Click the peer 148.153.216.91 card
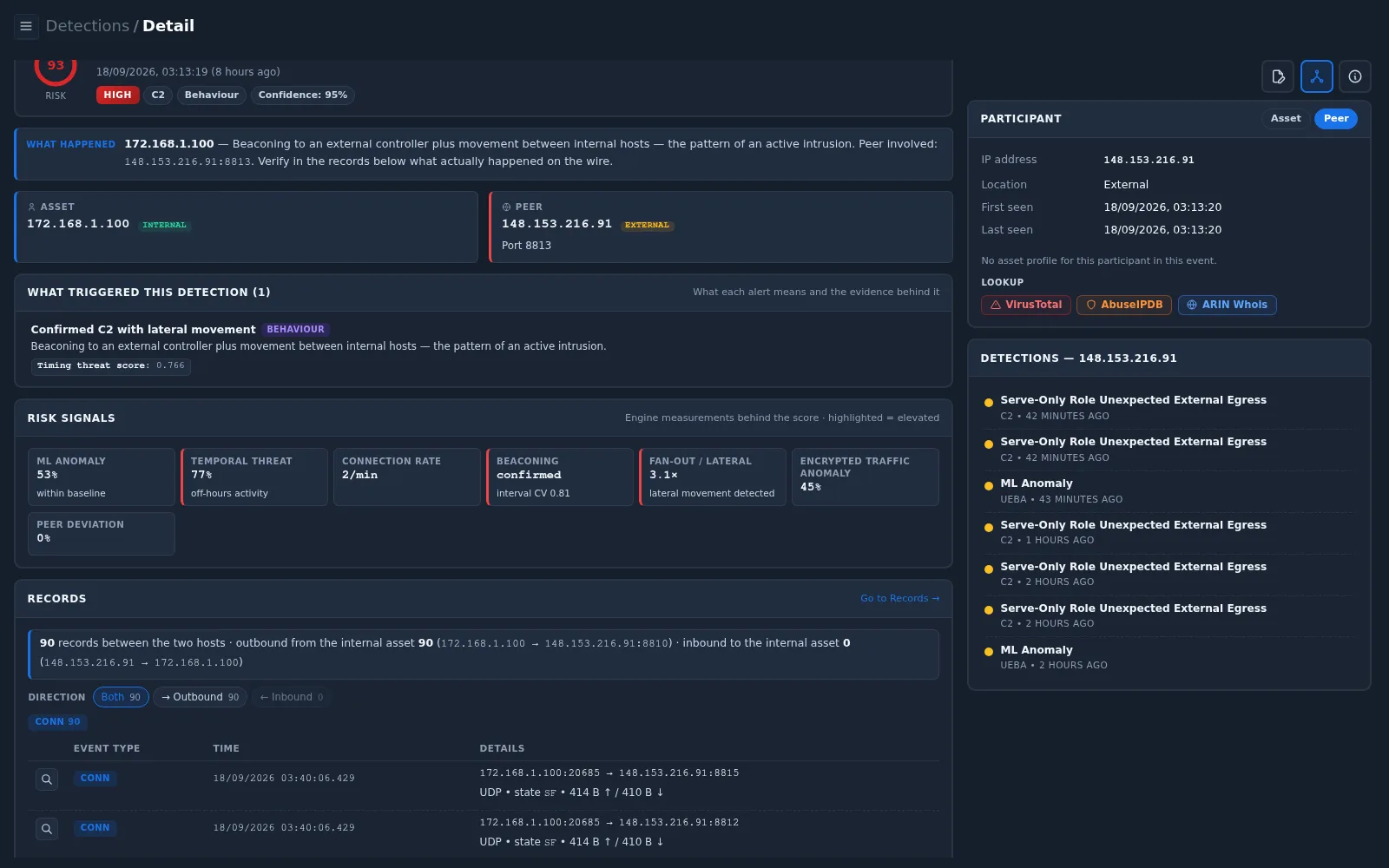 click(721, 227)
